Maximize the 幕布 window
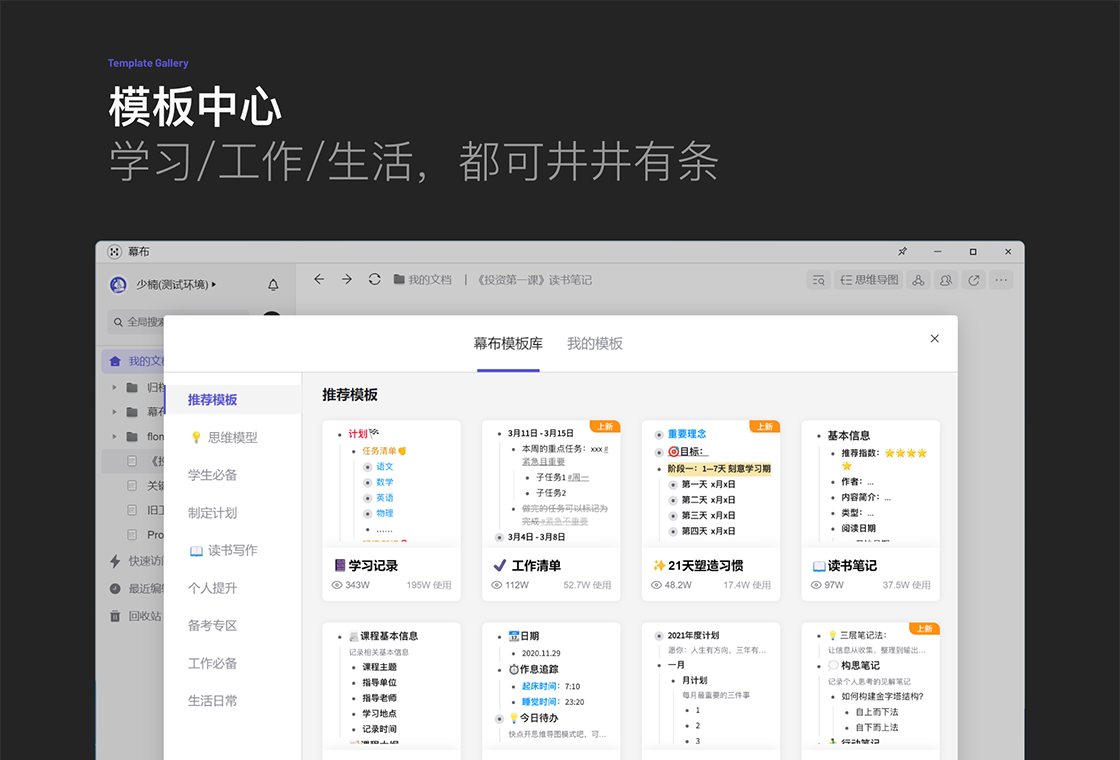Viewport: 1120px width, 760px height. pos(973,251)
